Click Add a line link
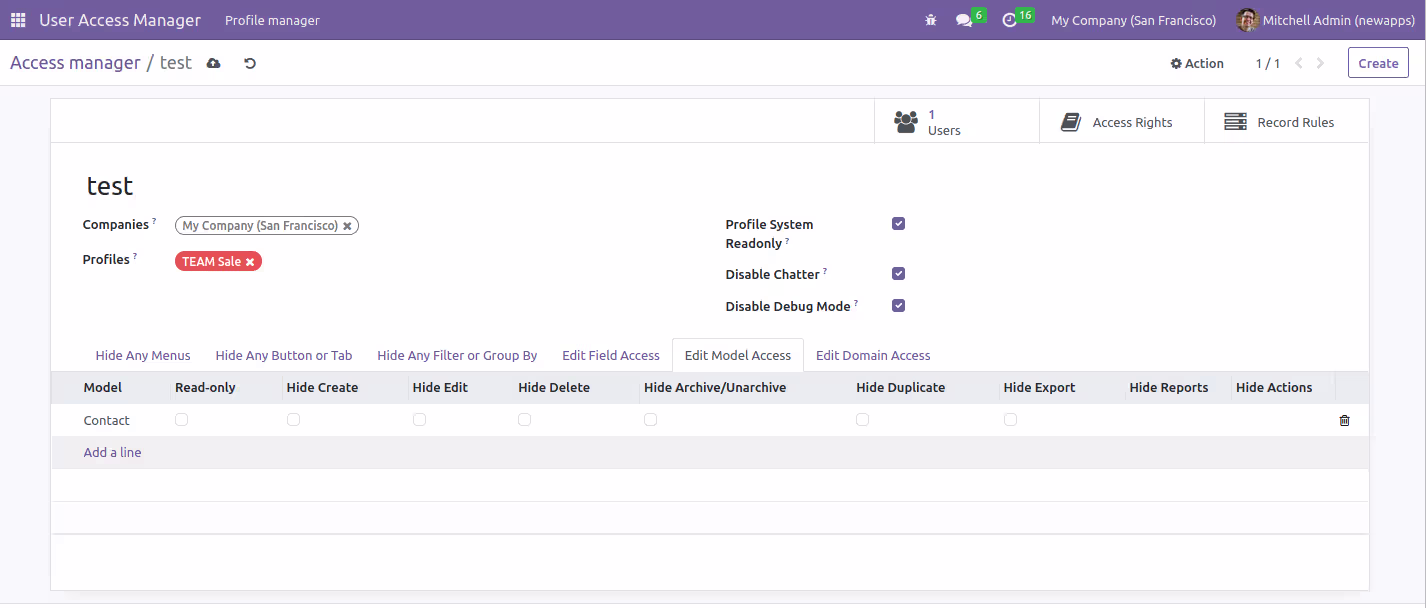The height and width of the screenshot is (608, 1426). pyautogui.click(x=112, y=453)
